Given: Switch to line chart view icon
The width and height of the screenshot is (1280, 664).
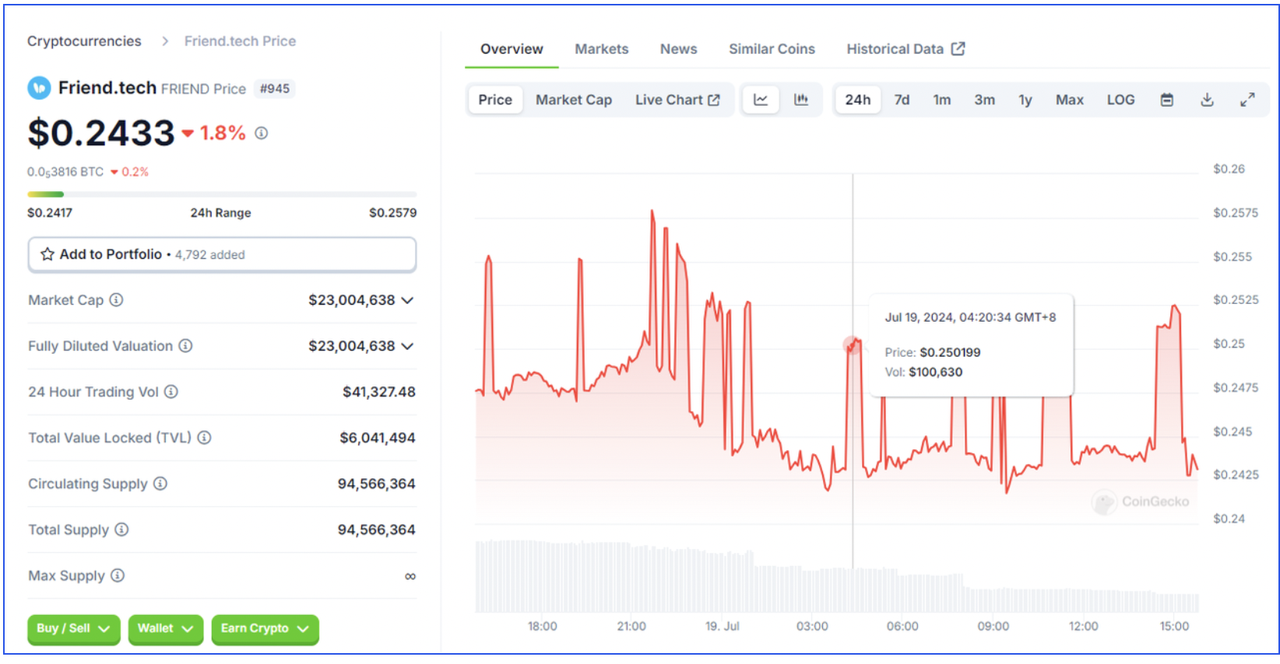Looking at the screenshot, I should point(761,100).
